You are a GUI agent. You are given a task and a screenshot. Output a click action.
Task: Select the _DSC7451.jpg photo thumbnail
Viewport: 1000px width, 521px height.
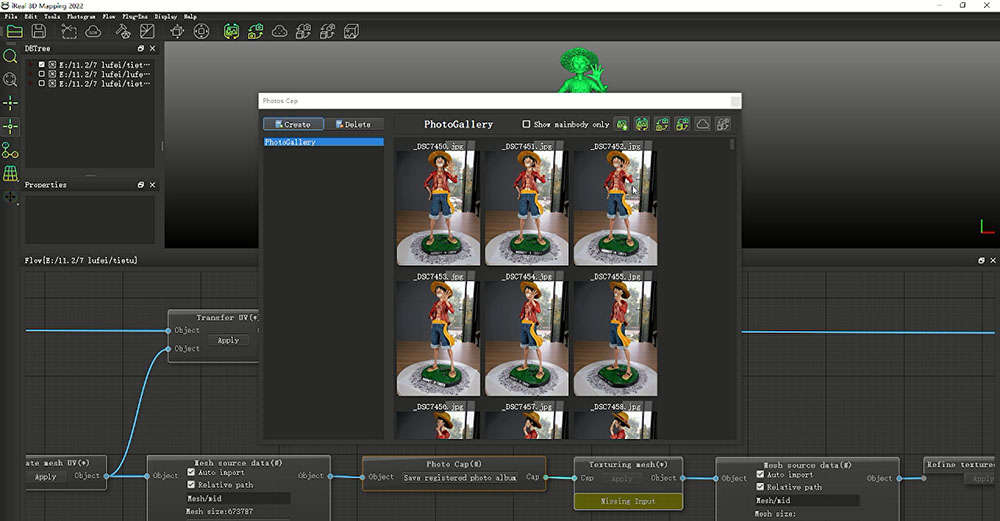(x=526, y=208)
